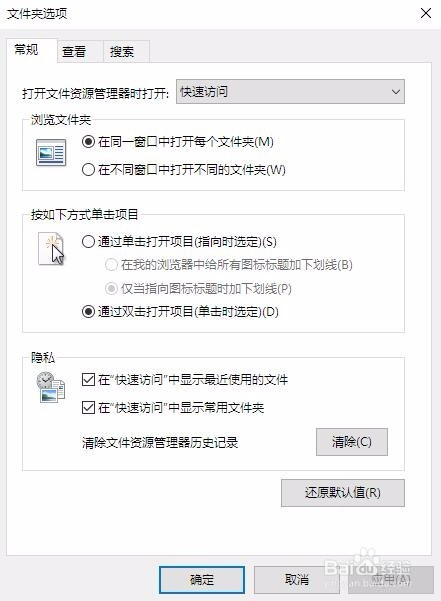Confirm with the 确定 button
This screenshot has width=441, height=601.
[x=202, y=580]
